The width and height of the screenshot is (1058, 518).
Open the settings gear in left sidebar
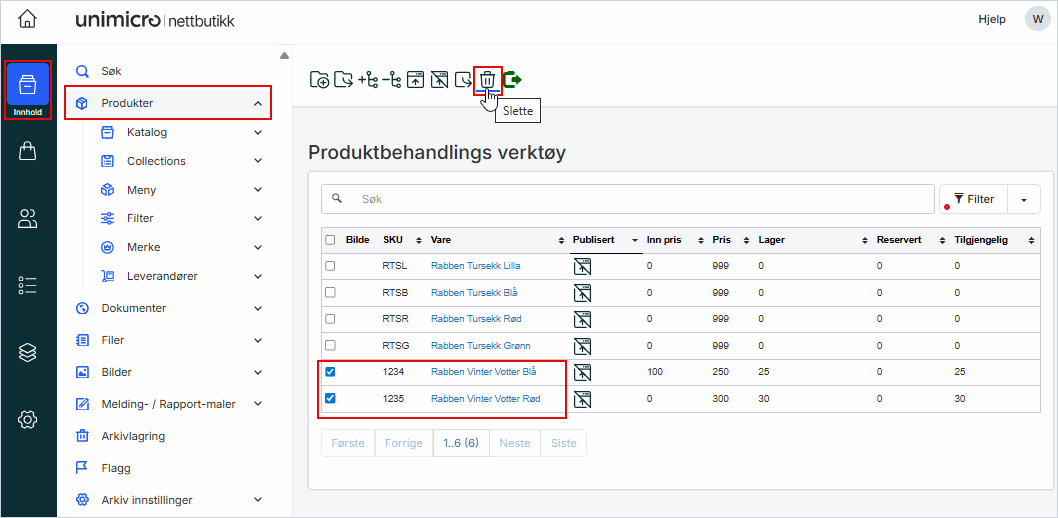point(28,420)
